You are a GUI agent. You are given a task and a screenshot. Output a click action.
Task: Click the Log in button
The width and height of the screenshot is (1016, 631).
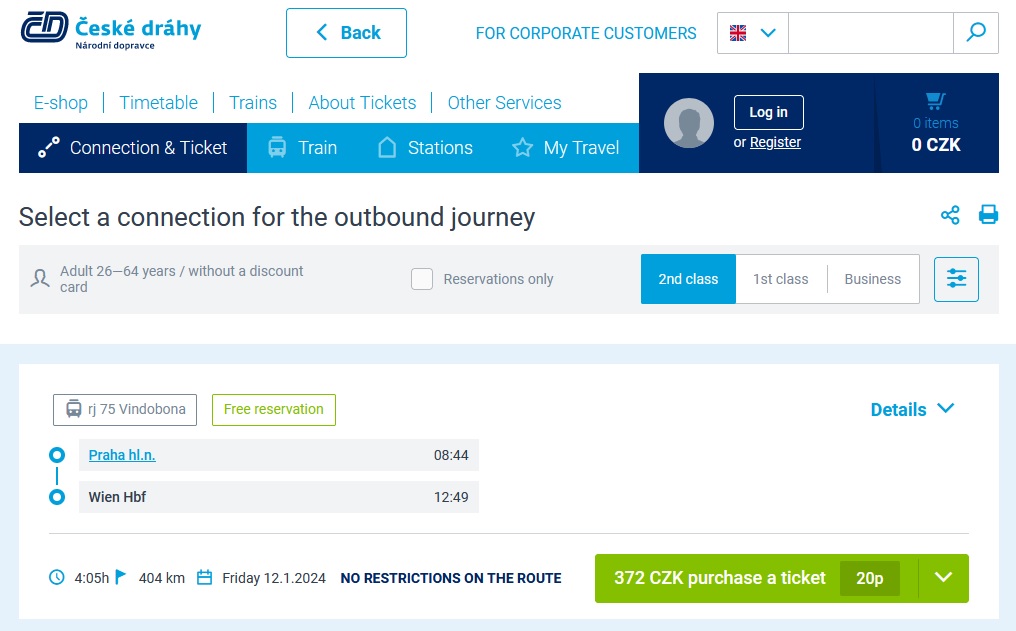768,112
